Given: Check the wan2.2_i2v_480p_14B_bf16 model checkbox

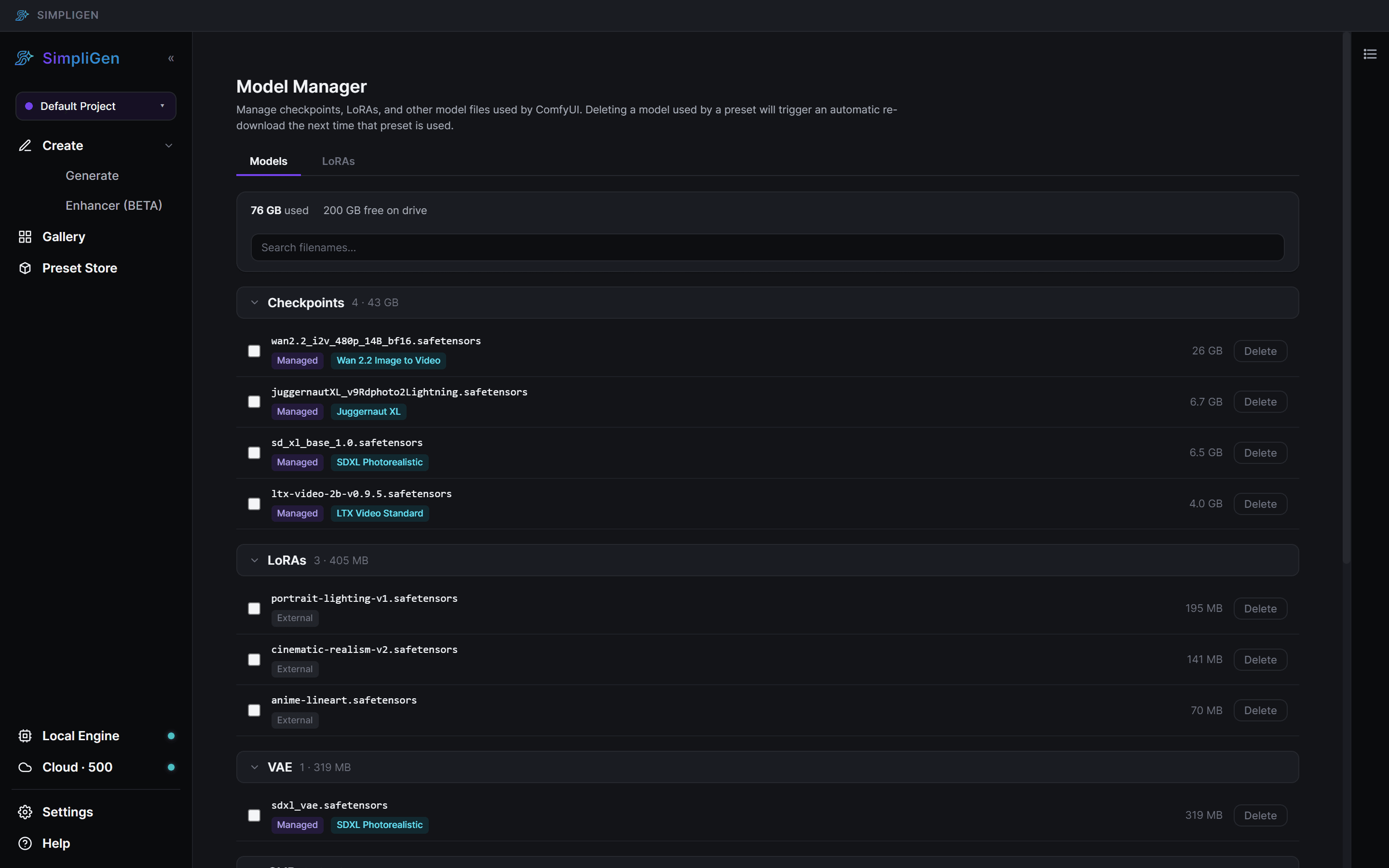Looking at the screenshot, I should pos(254,351).
